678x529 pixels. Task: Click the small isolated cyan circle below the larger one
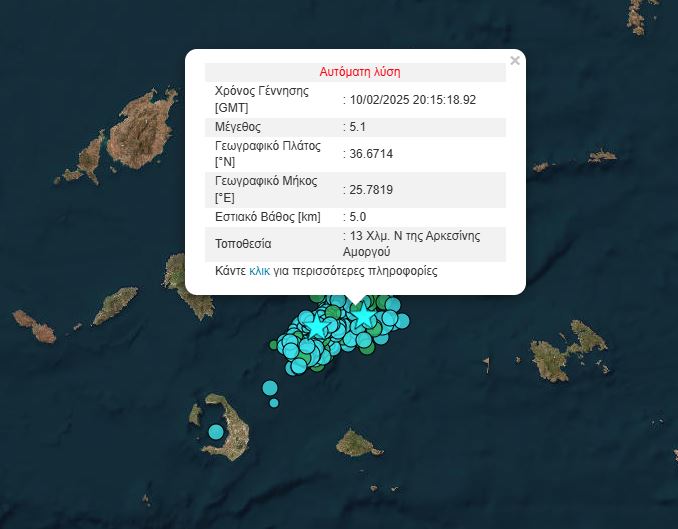point(274,403)
